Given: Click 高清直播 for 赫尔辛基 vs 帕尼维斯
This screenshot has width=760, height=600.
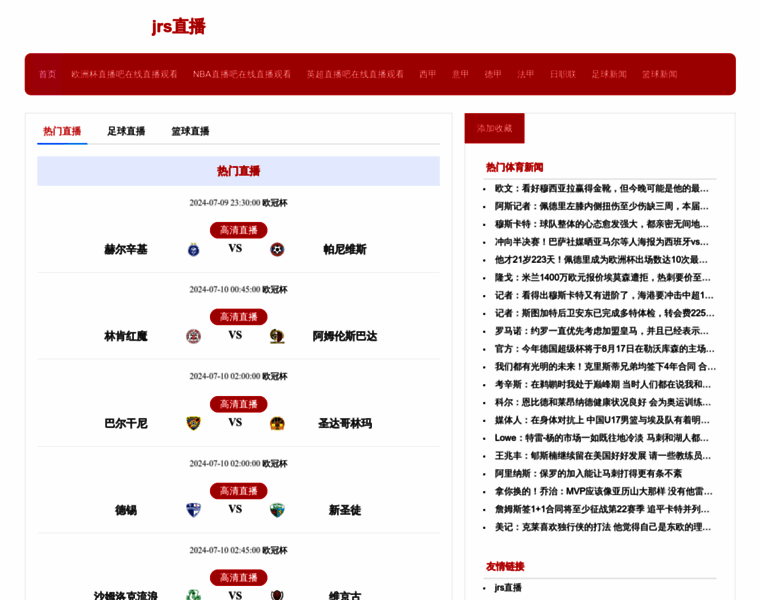Looking at the screenshot, I should [x=238, y=230].
